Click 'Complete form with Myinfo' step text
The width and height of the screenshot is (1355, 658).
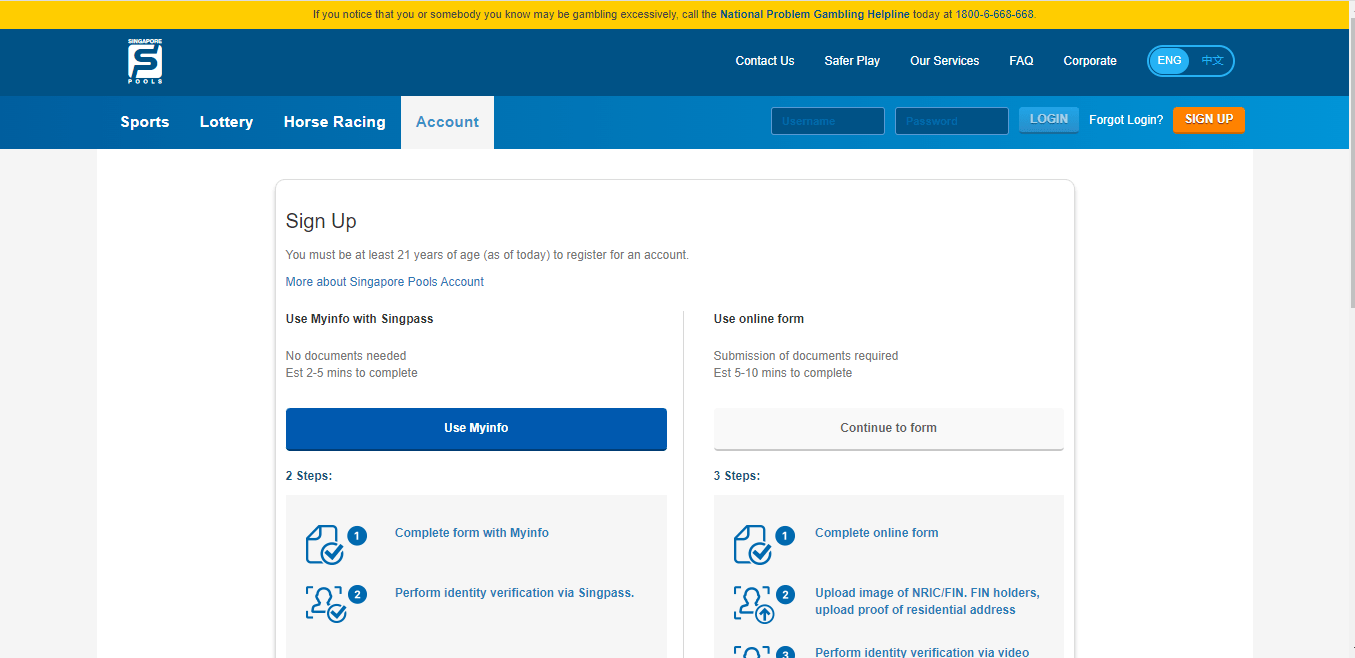472,533
